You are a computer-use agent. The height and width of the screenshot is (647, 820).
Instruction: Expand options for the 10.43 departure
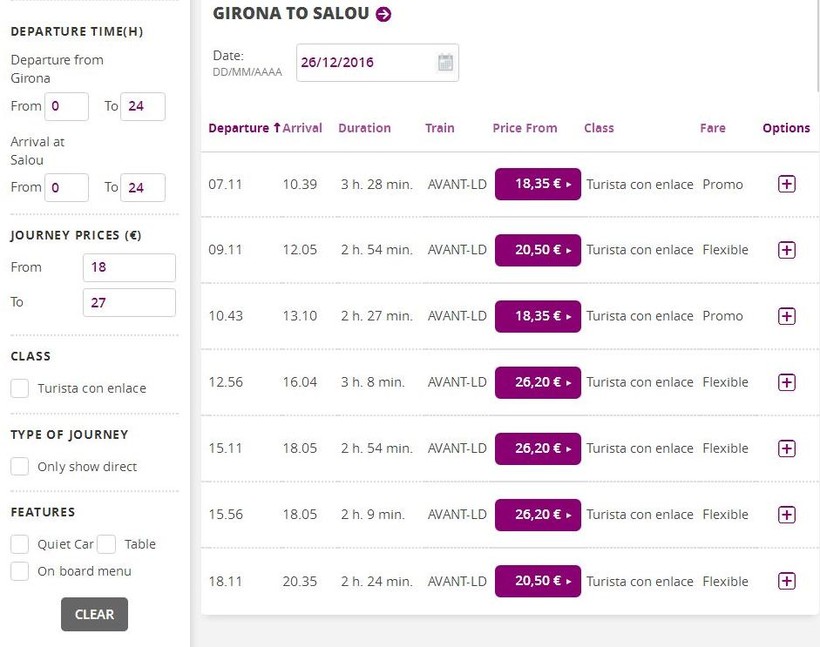tap(786, 316)
